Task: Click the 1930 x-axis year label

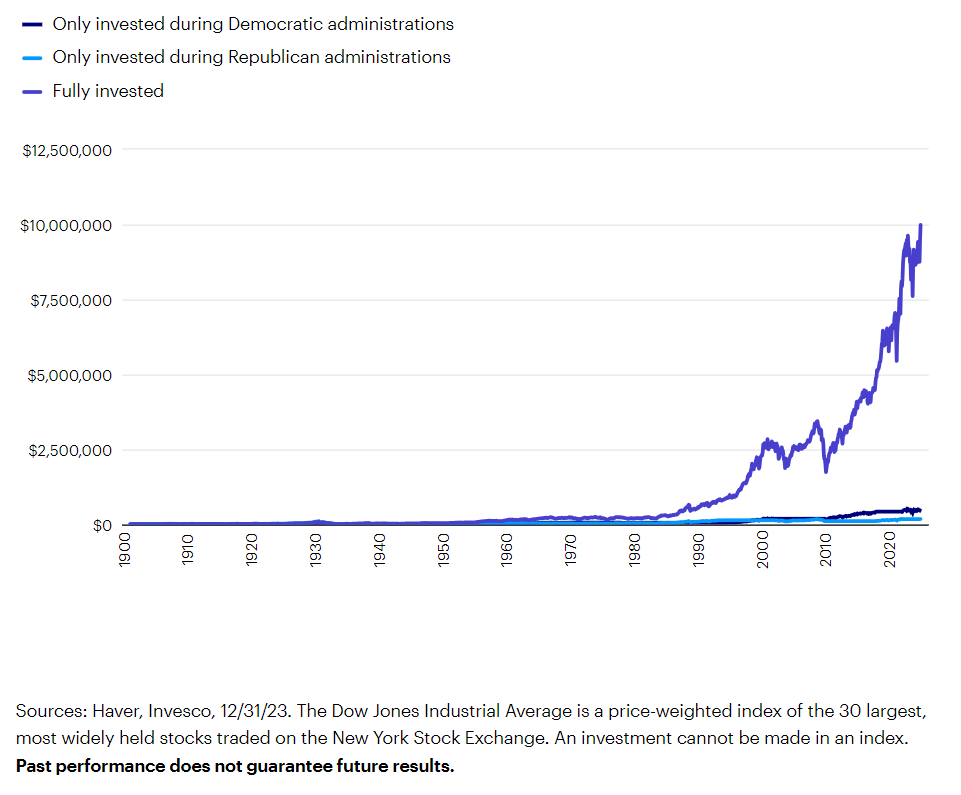Action: tap(316, 550)
